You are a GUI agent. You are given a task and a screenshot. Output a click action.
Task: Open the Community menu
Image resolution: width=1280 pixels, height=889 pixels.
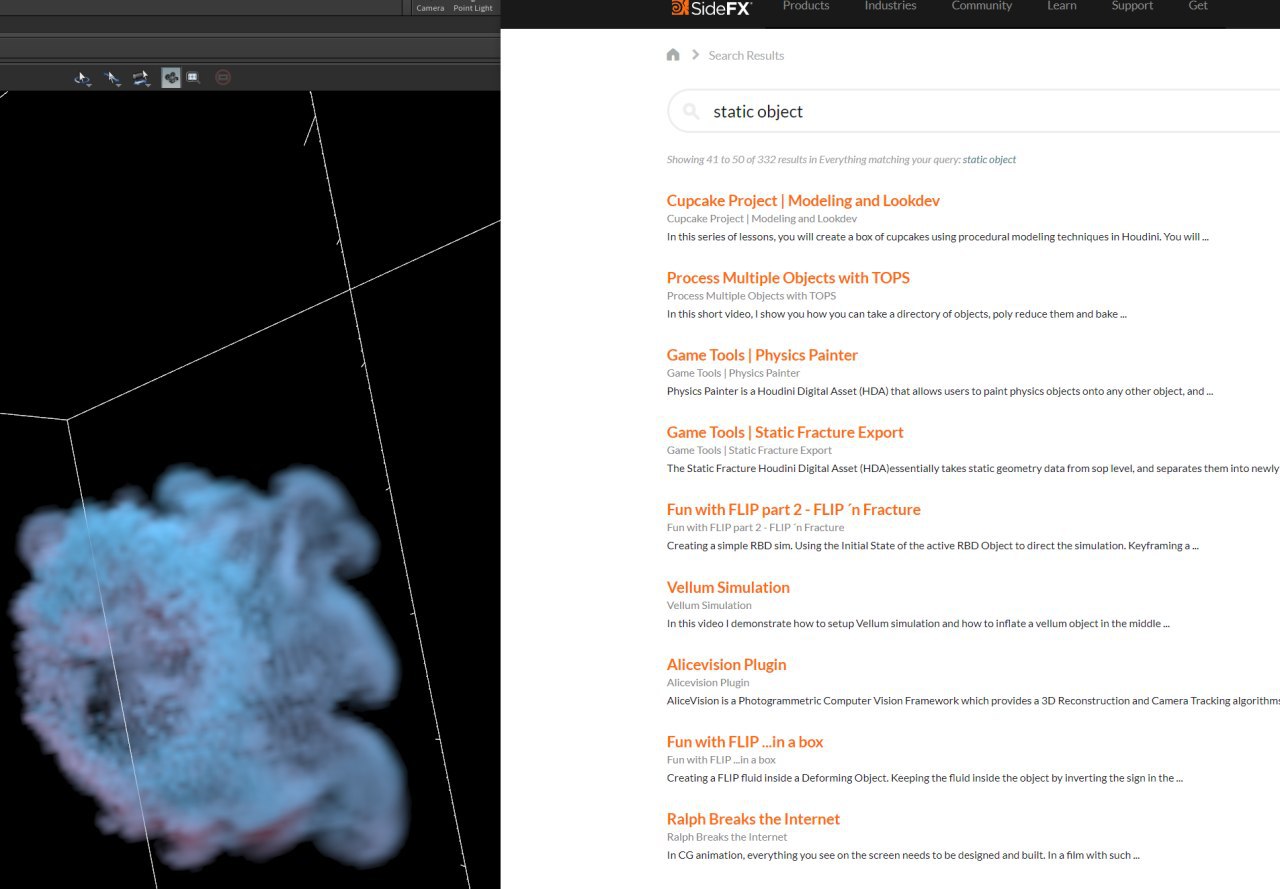[x=982, y=6]
